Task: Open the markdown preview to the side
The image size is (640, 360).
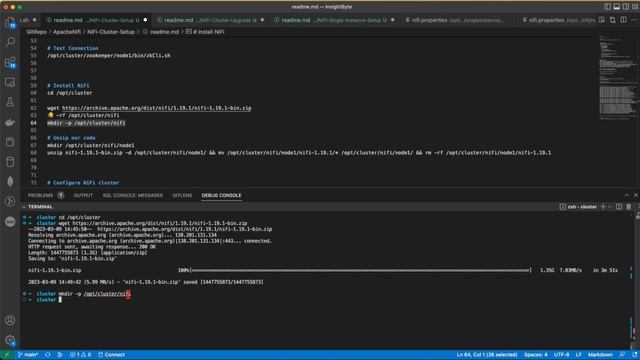Action: pyautogui.click(x=602, y=20)
